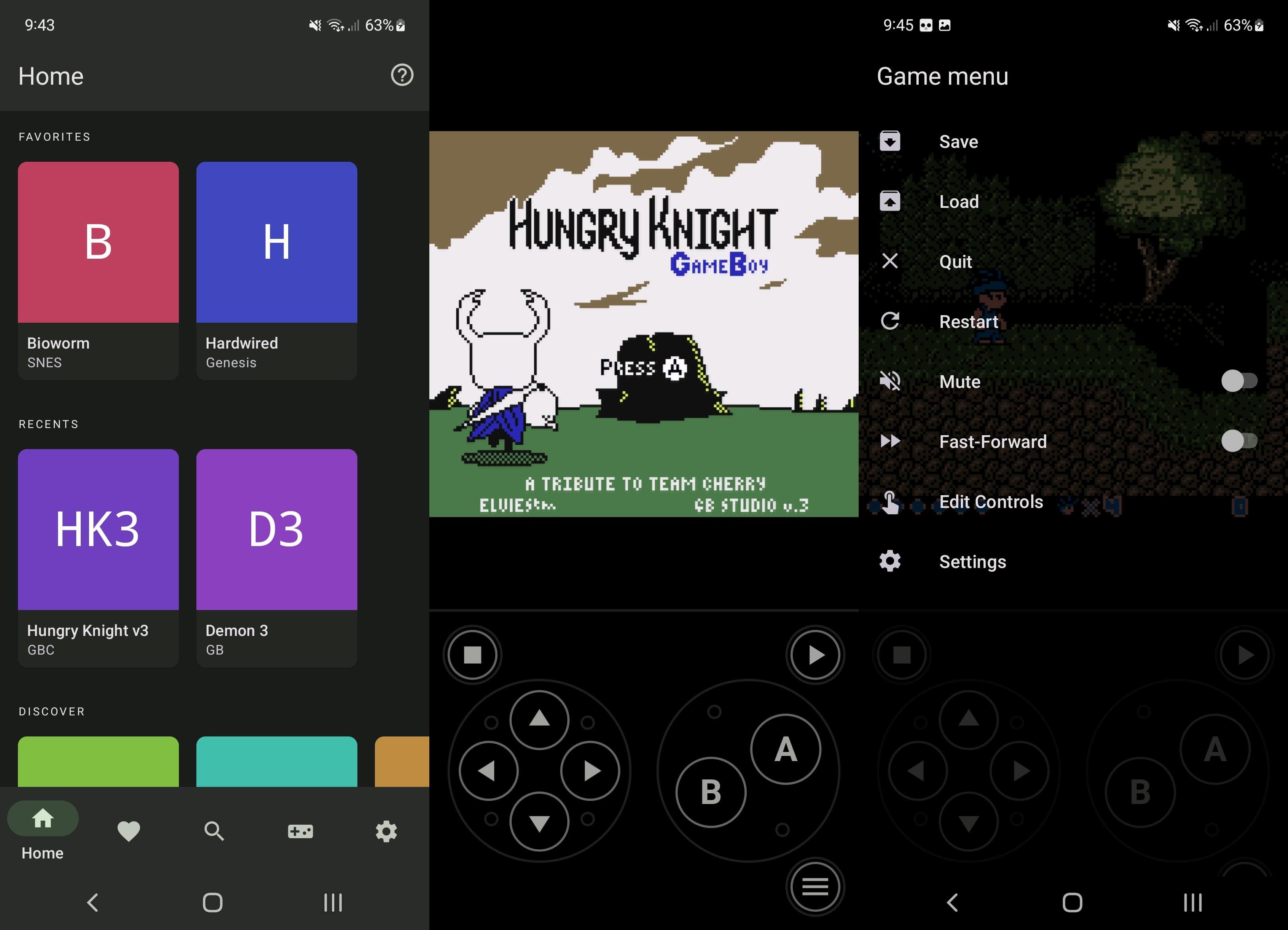Open the game controller systems tab
The image size is (1288, 930).
point(300,831)
